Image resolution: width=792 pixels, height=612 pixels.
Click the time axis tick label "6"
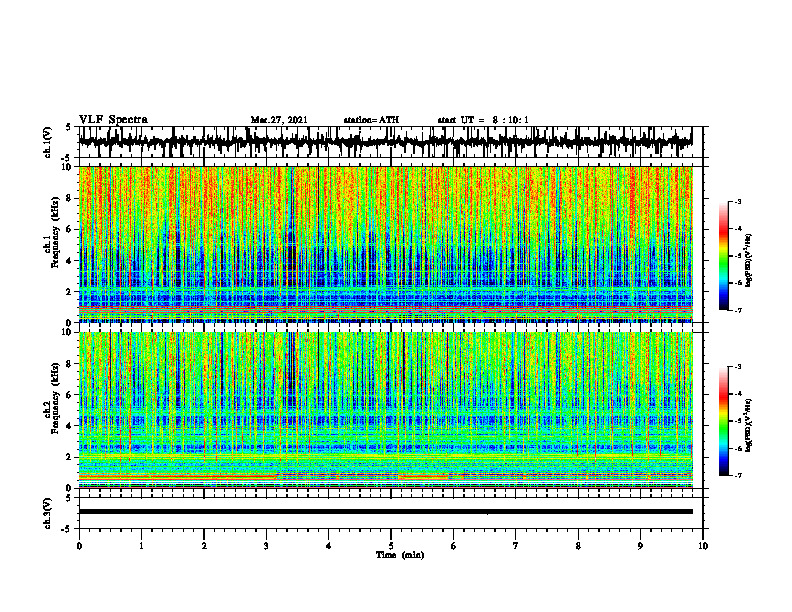coord(454,546)
